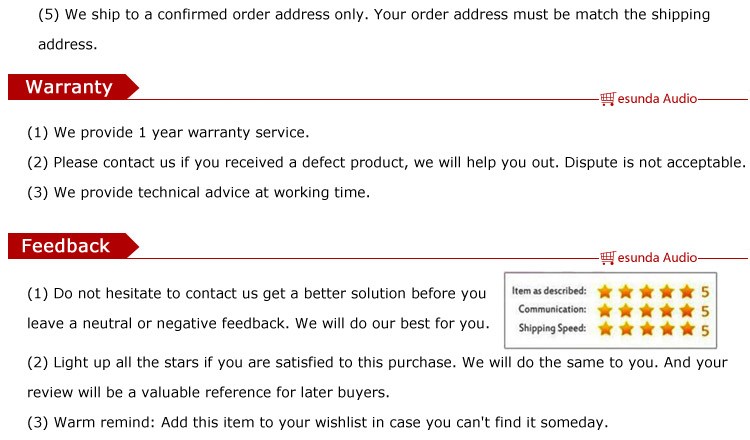
Task: Click the "1 year warranty service" line
Action: point(167,133)
